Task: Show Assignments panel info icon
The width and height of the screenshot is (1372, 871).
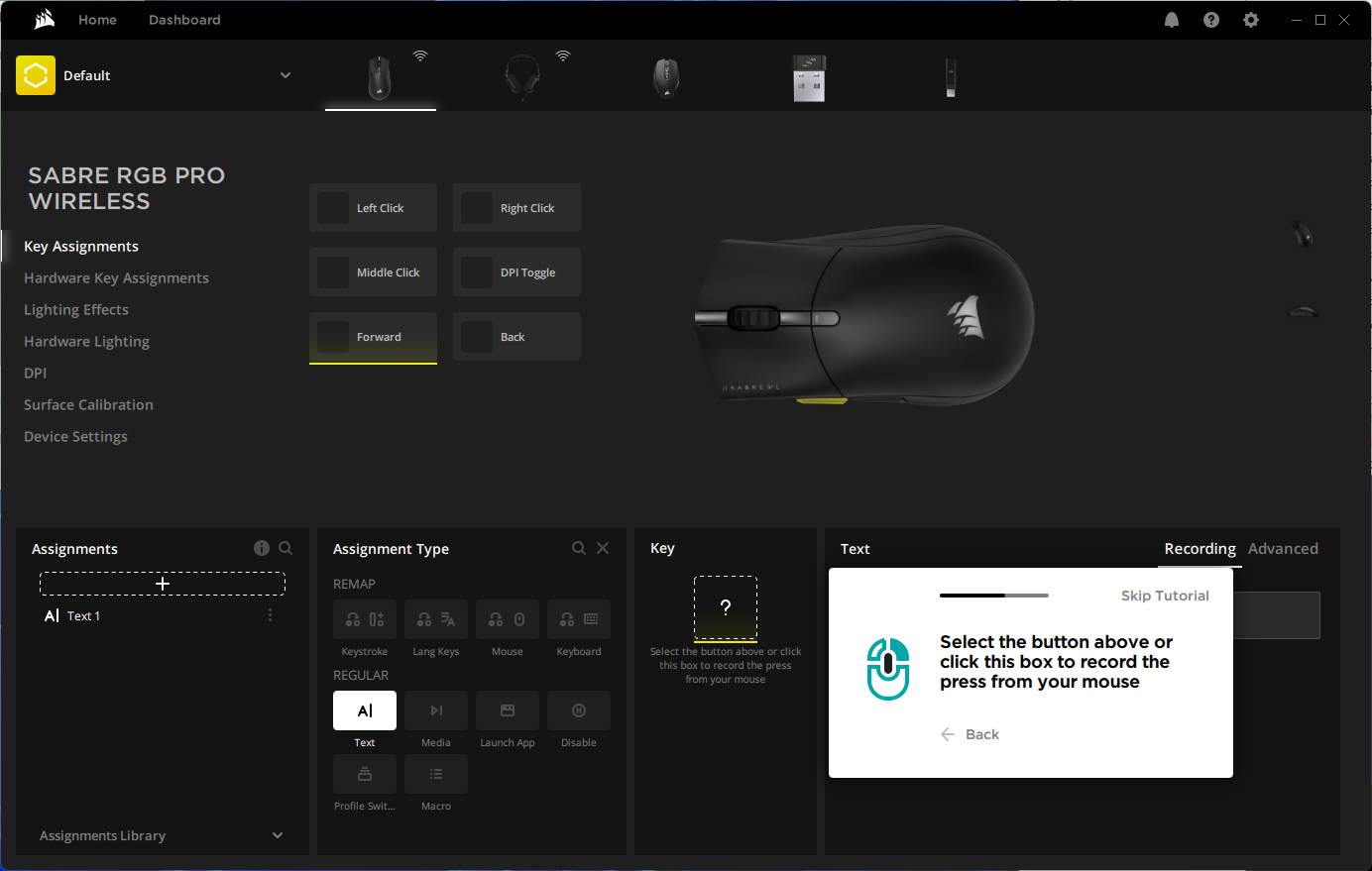Action: click(262, 548)
